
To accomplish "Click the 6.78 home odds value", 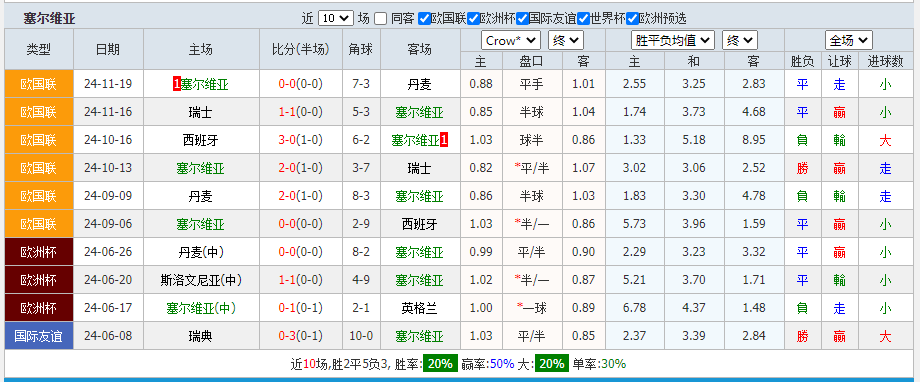I will click(634, 308).
